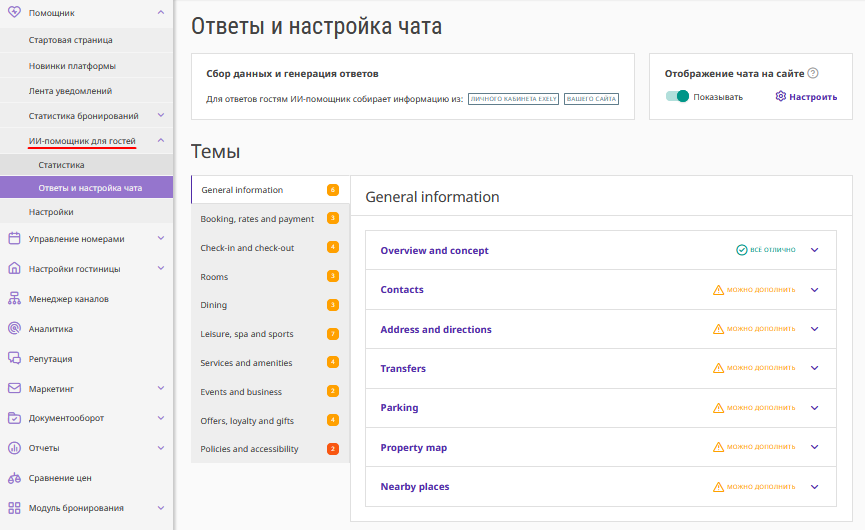Select the Booking, rates and payment topic
Image resolution: width=865 pixels, height=530 pixels.
point(270,218)
